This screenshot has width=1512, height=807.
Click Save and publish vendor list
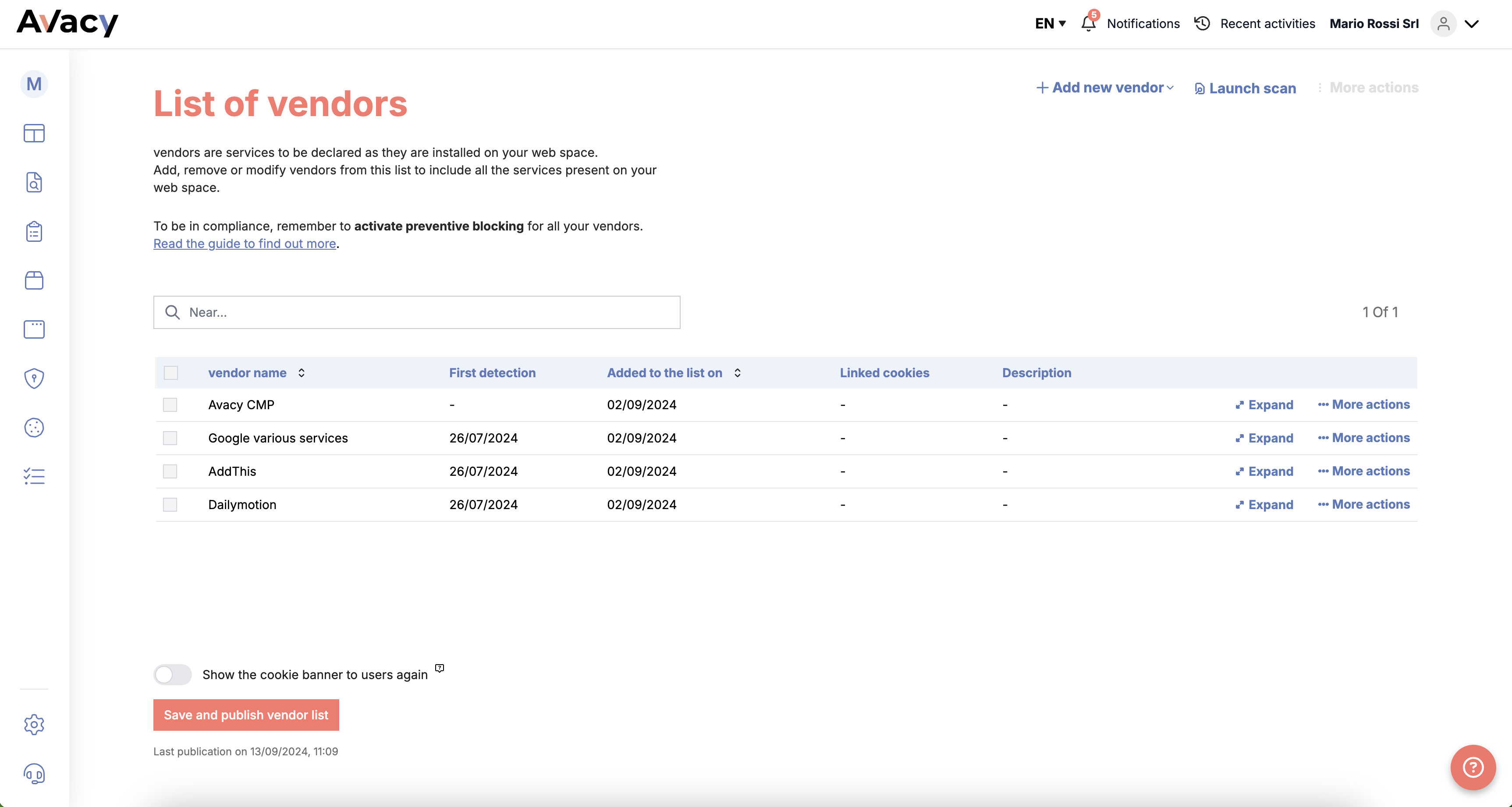click(246, 715)
